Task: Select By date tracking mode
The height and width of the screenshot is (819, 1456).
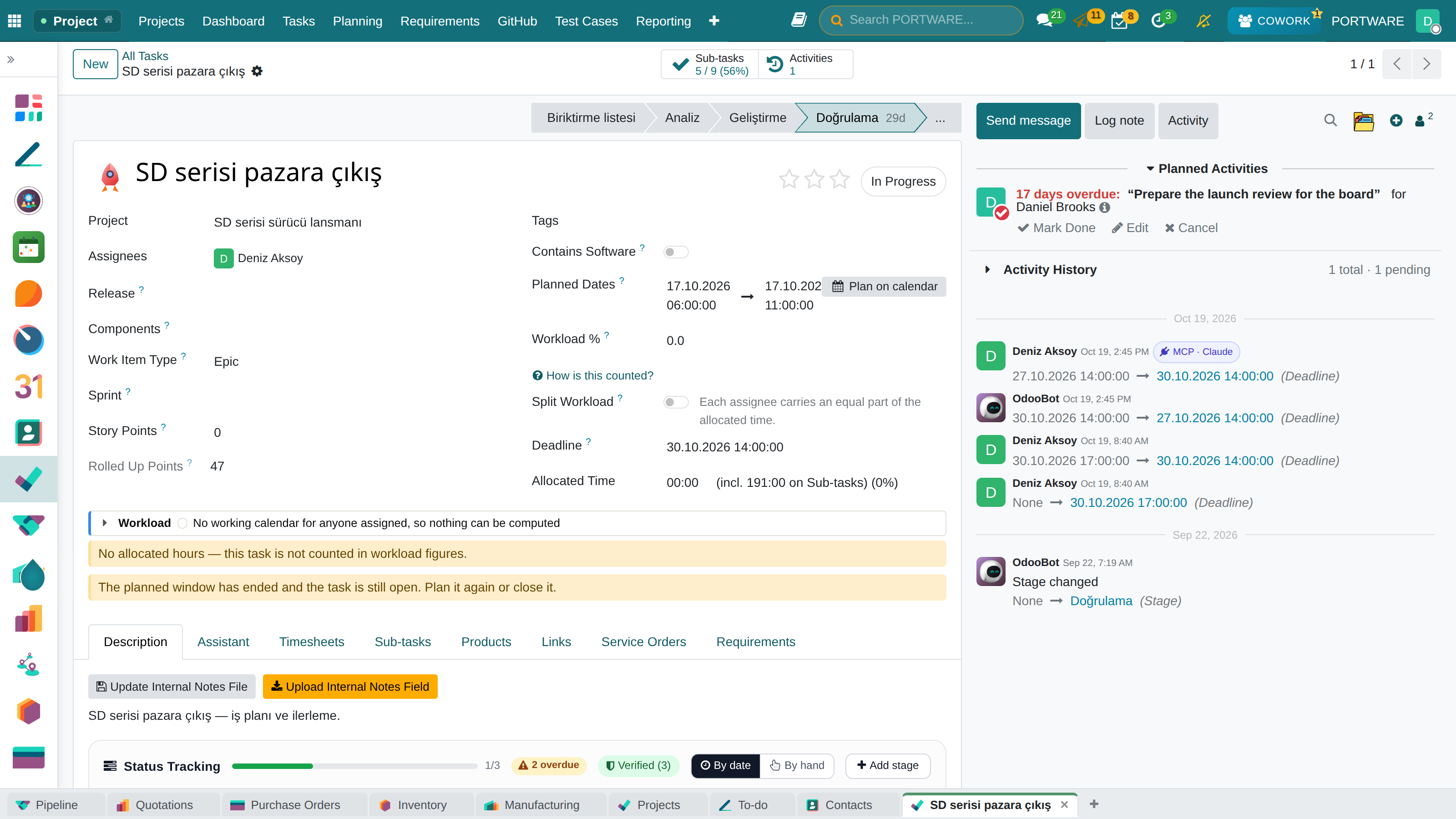Action: pyautogui.click(x=726, y=765)
